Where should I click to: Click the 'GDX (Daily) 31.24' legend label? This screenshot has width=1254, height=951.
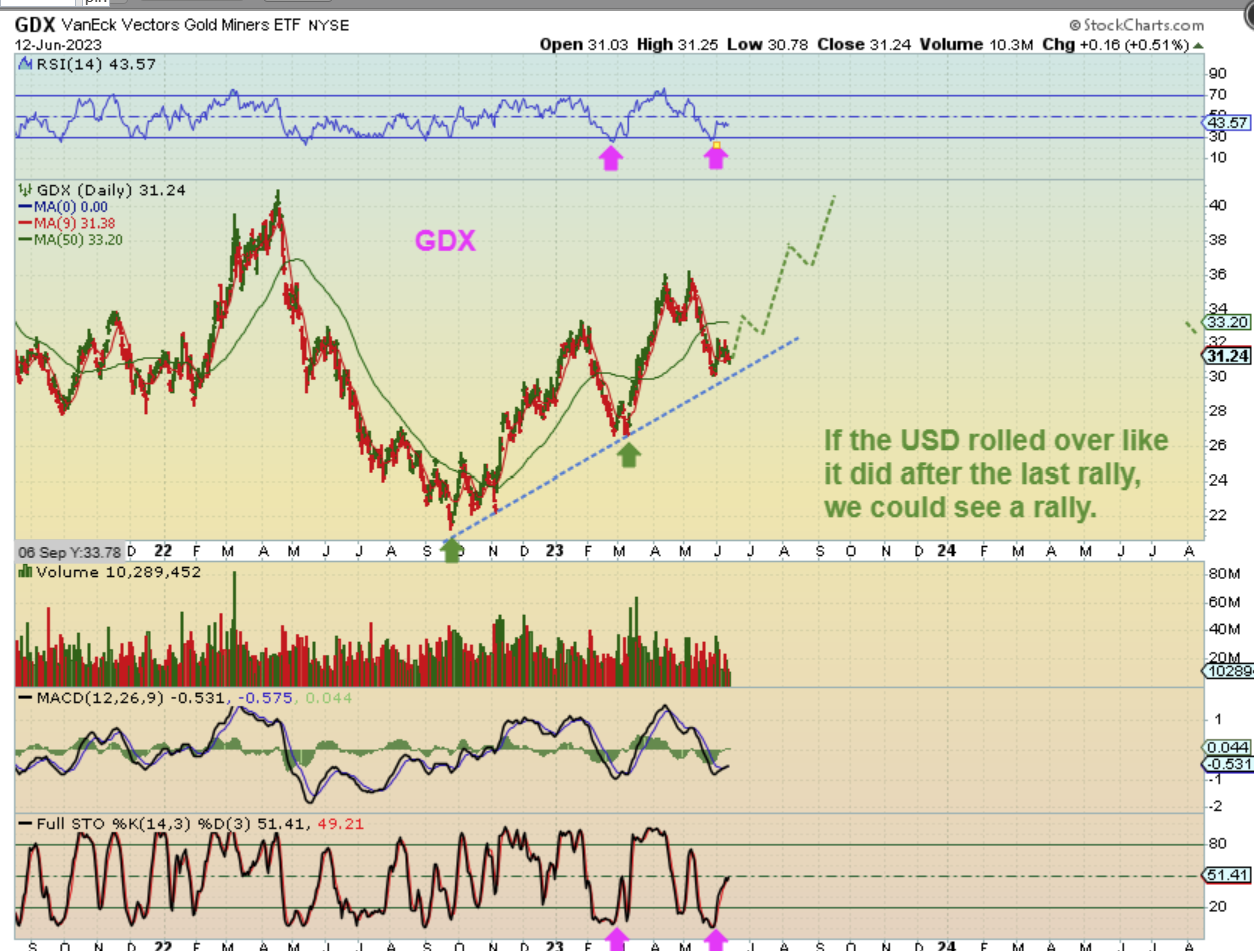click(110, 190)
